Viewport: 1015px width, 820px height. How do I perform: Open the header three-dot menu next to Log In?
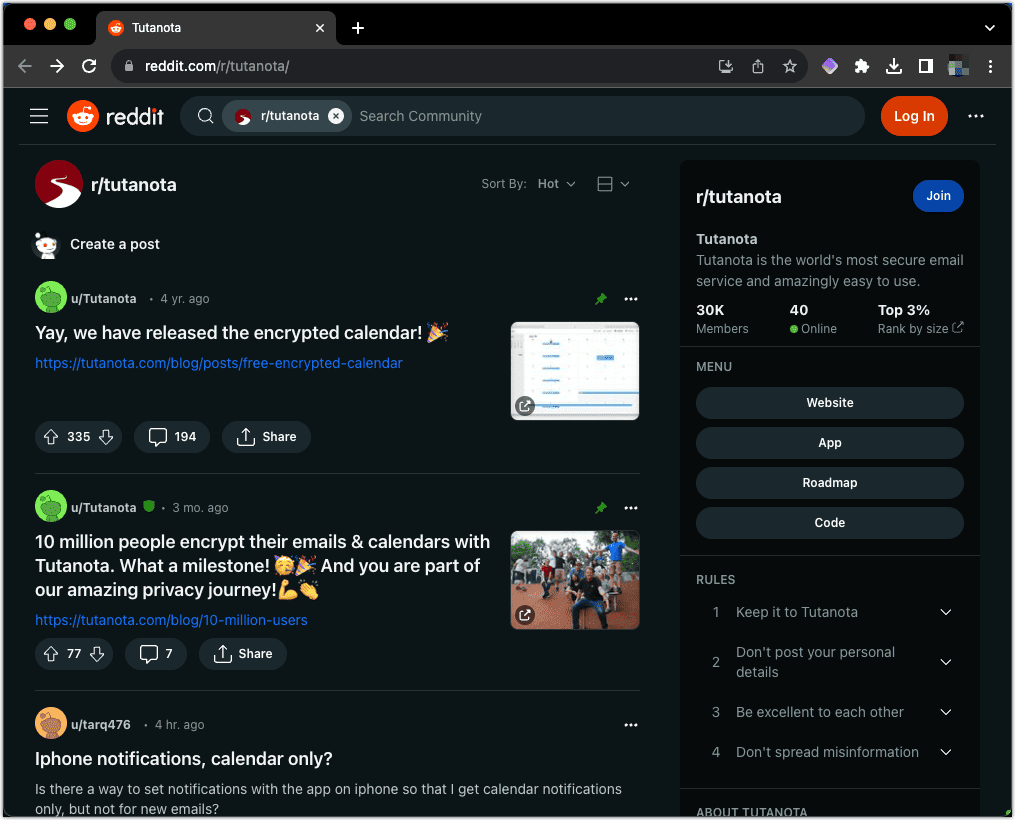[x=976, y=116]
